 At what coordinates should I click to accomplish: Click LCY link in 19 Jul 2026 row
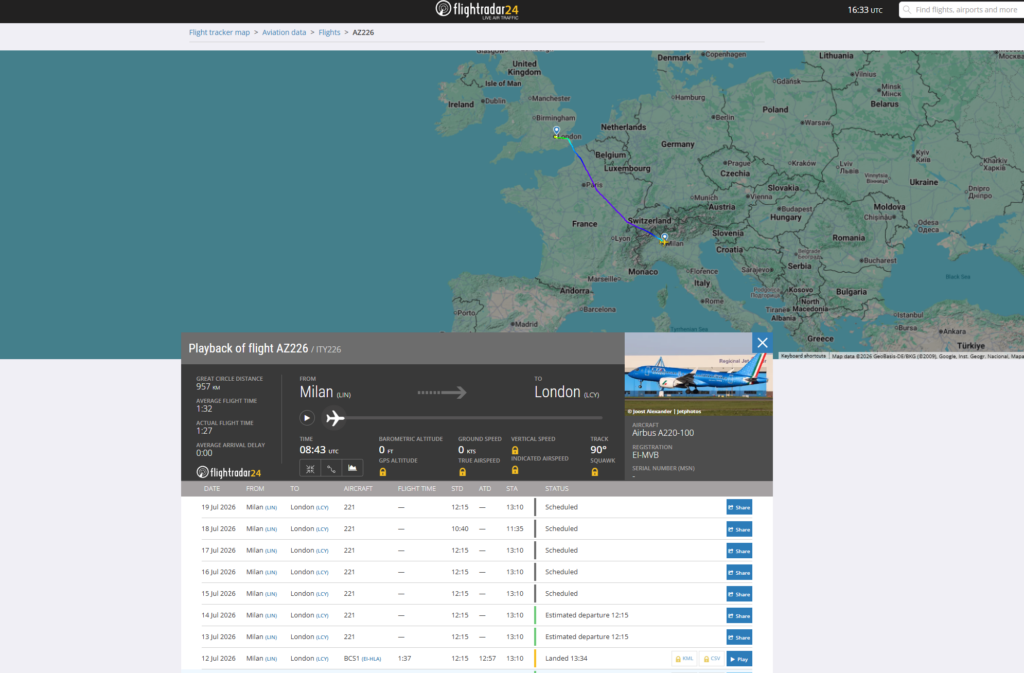[322, 507]
